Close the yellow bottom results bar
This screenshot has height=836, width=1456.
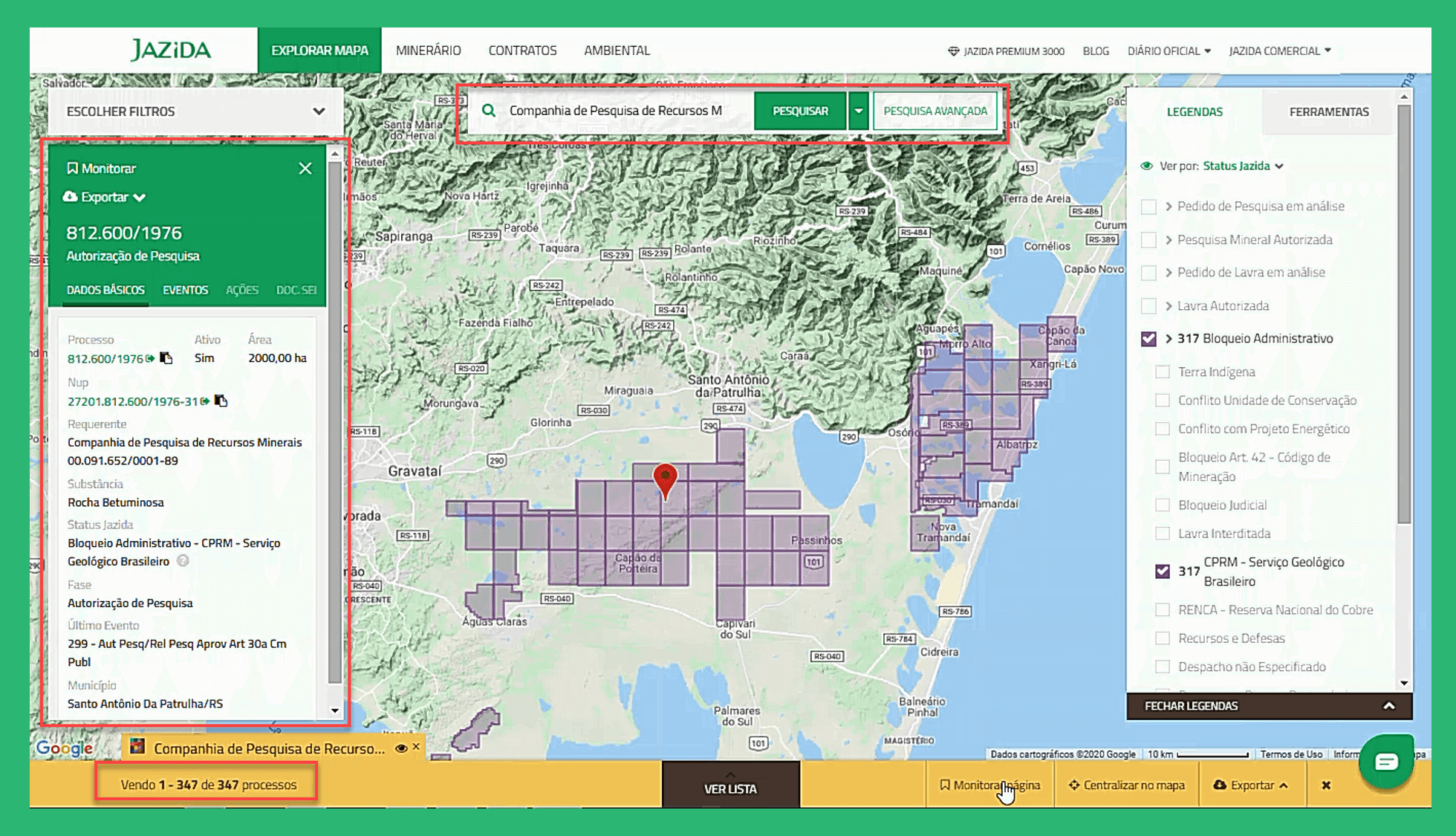1326,785
